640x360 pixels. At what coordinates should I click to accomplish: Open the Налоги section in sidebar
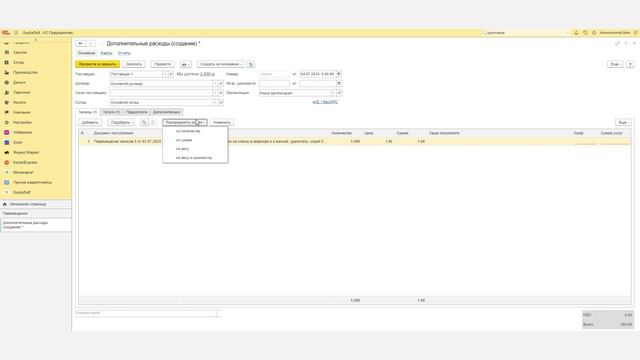pos(19,102)
